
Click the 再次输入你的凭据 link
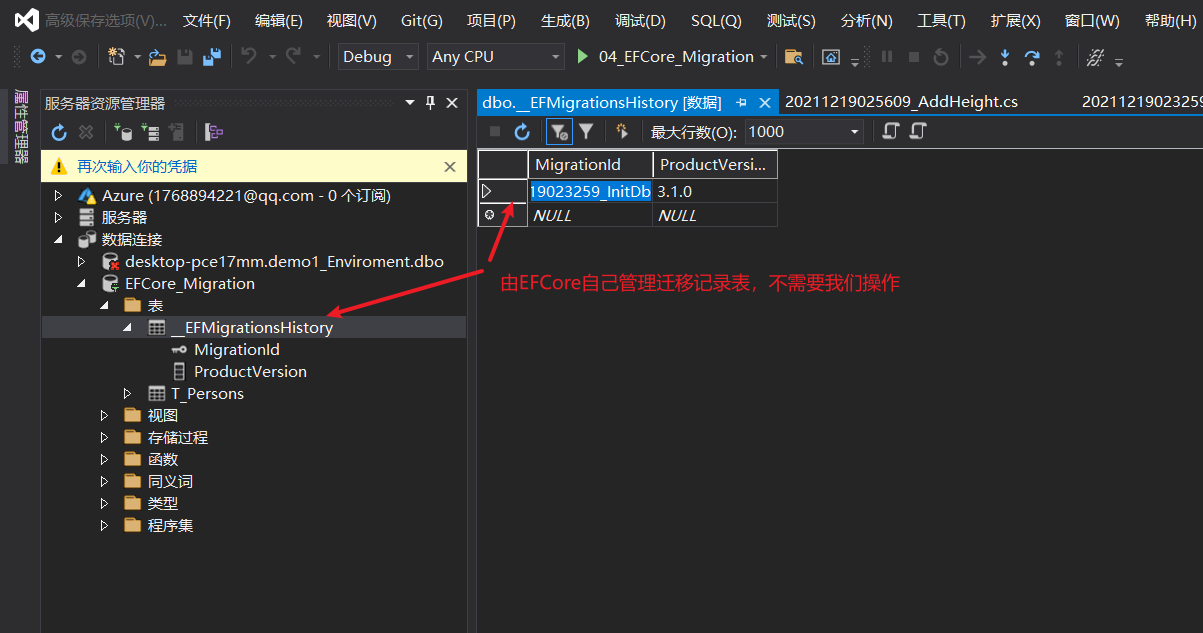point(137,167)
